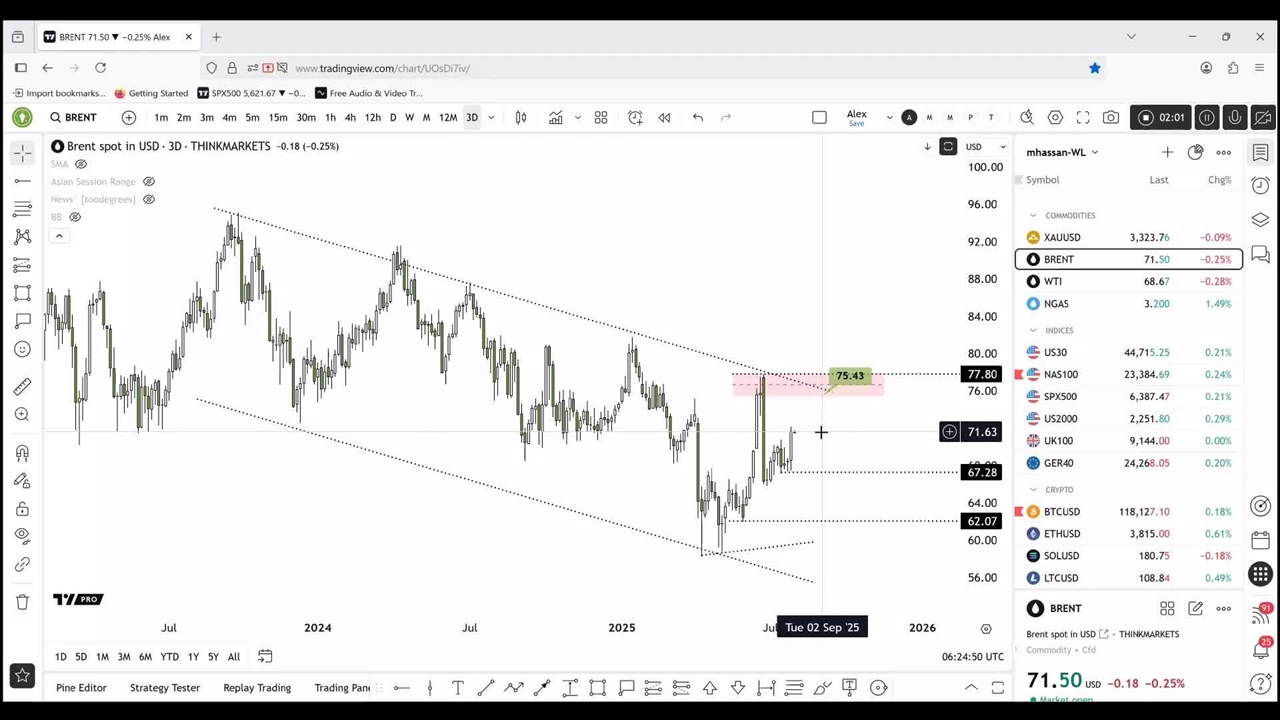Set the chart range to YTD
The height and width of the screenshot is (720, 1280).
tap(169, 657)
